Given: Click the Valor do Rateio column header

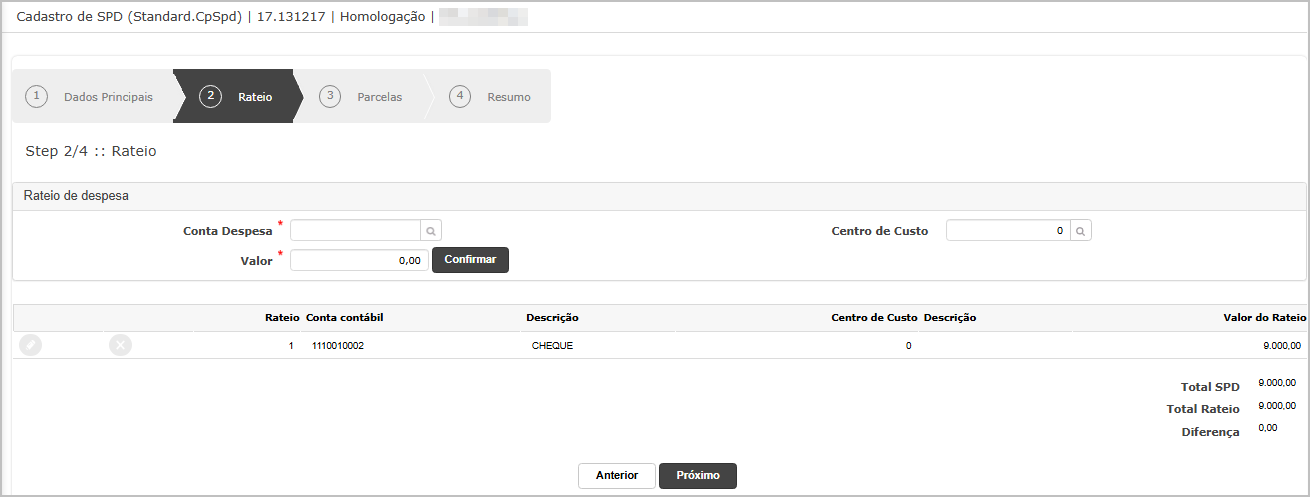Looking at the screenshot, I should tap(1264, 318).
